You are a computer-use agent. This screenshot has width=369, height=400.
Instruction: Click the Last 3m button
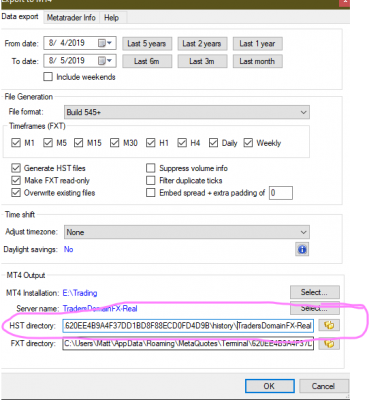[202, 61]
